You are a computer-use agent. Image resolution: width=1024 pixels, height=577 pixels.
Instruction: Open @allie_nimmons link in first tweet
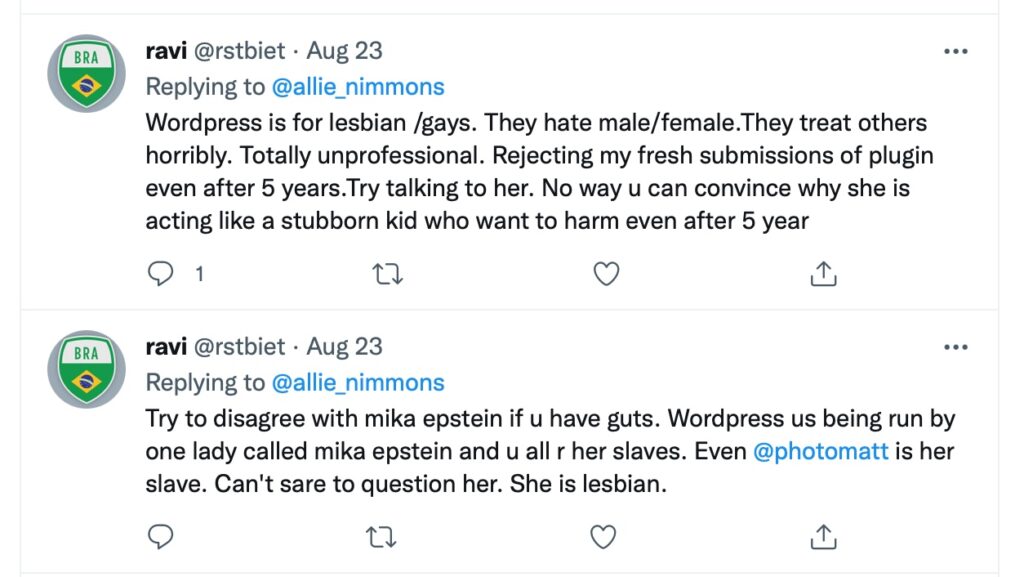pyautogui.click(x=358, y=87)
